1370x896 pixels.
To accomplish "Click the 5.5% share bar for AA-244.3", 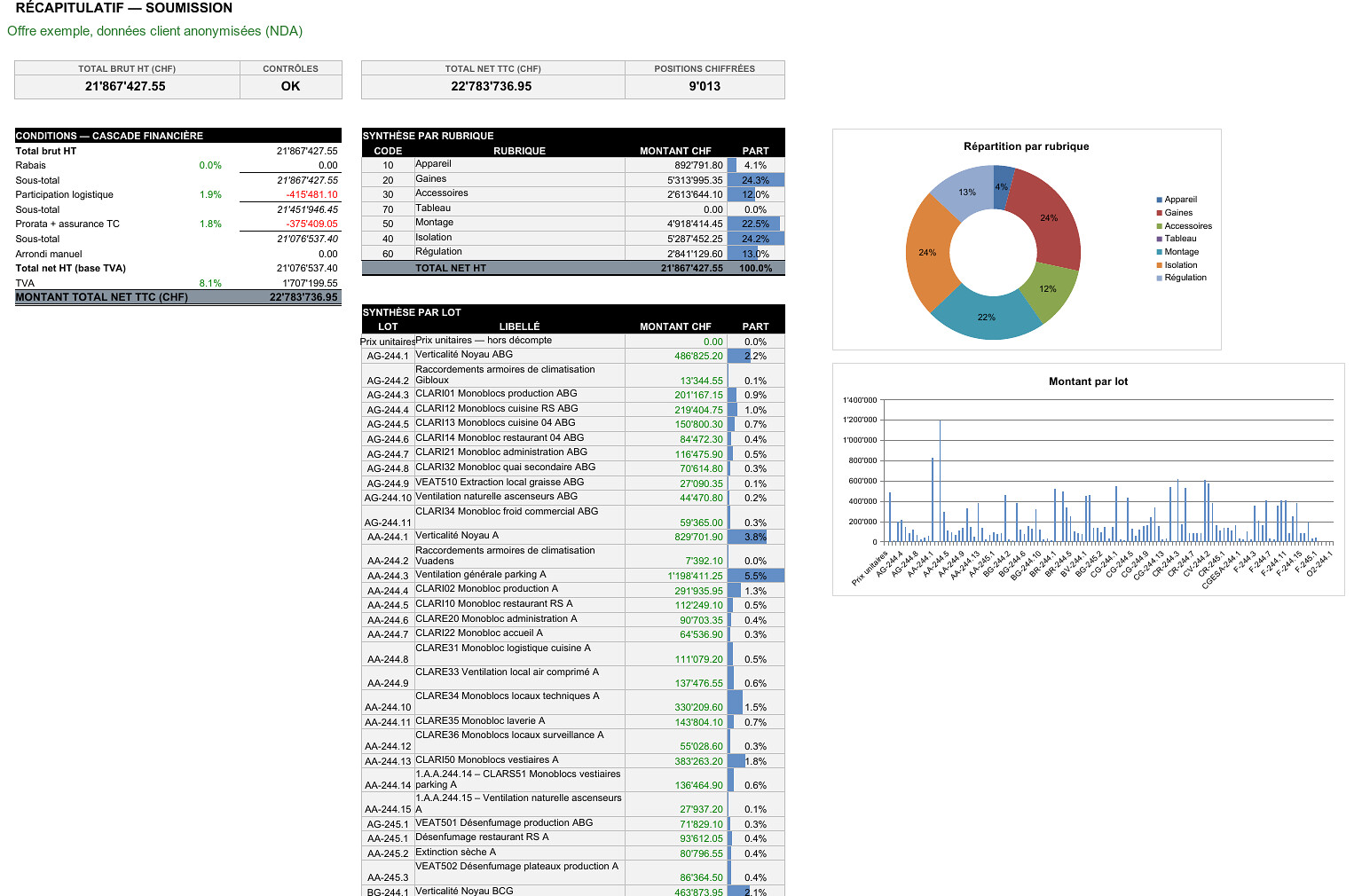I will (756, 576).
